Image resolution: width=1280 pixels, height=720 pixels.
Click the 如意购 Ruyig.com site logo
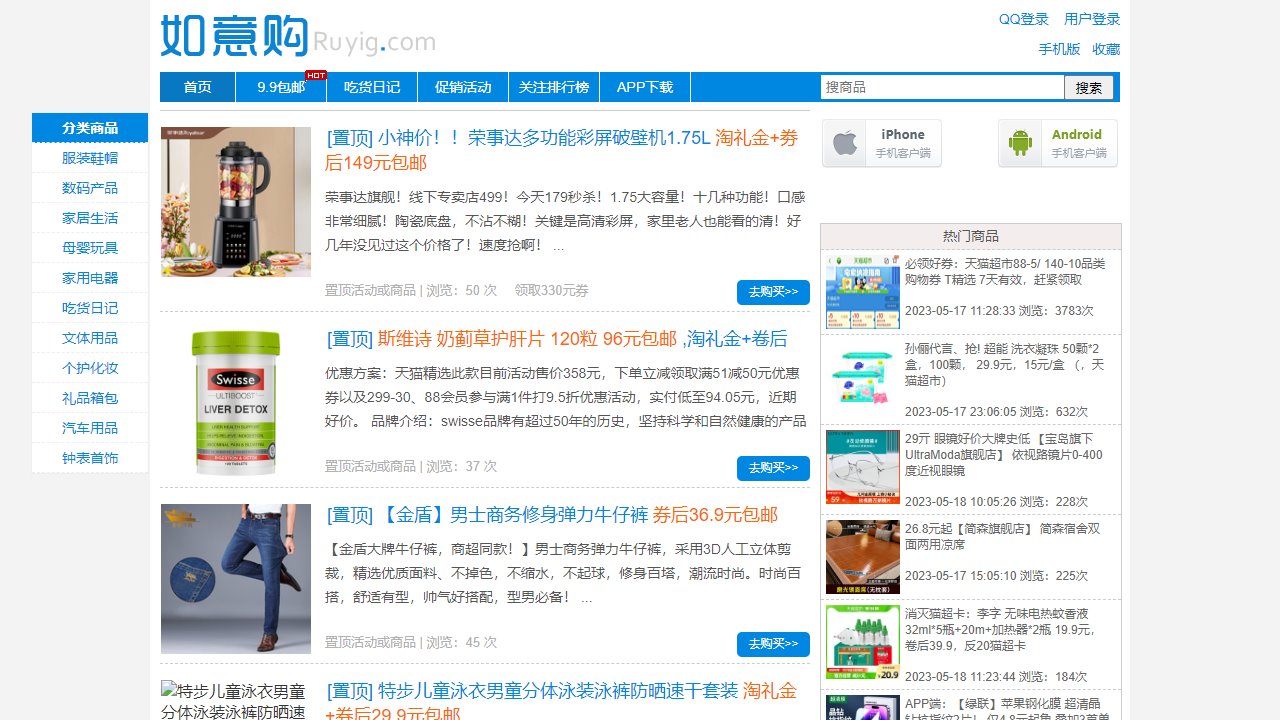298,36
